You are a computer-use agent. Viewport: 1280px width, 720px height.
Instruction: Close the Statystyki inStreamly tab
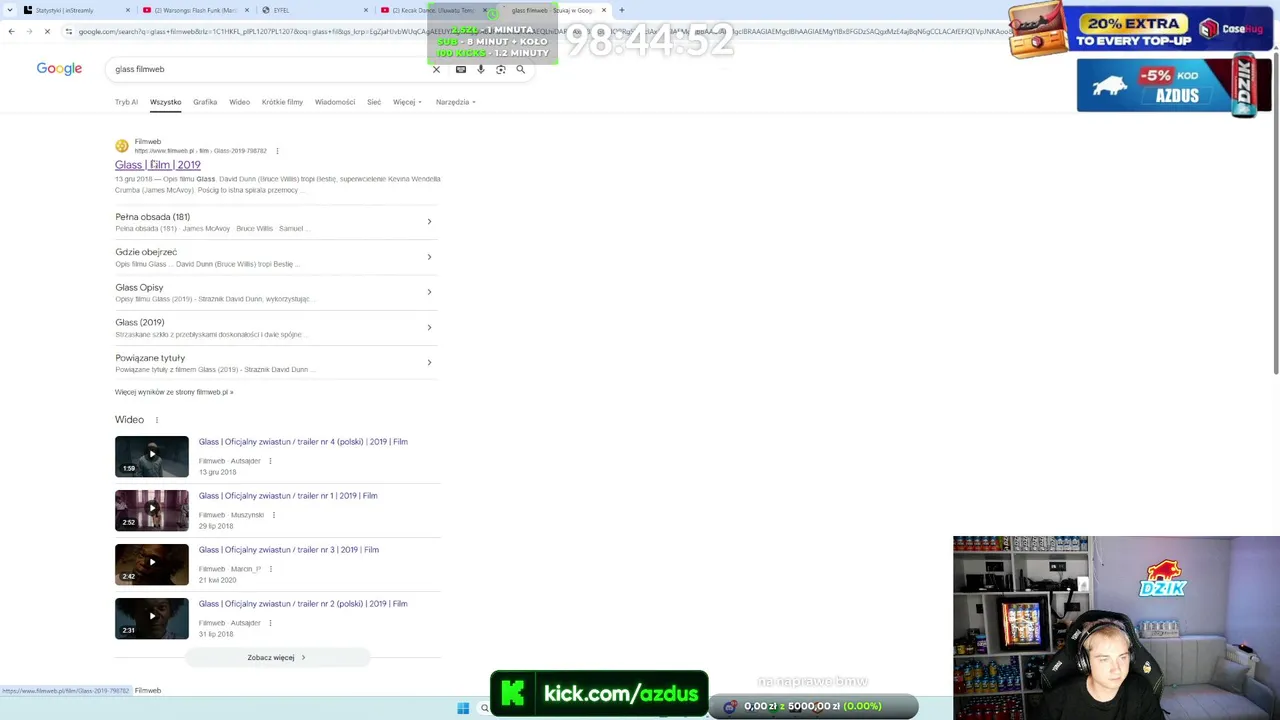(x=128, y=10)
